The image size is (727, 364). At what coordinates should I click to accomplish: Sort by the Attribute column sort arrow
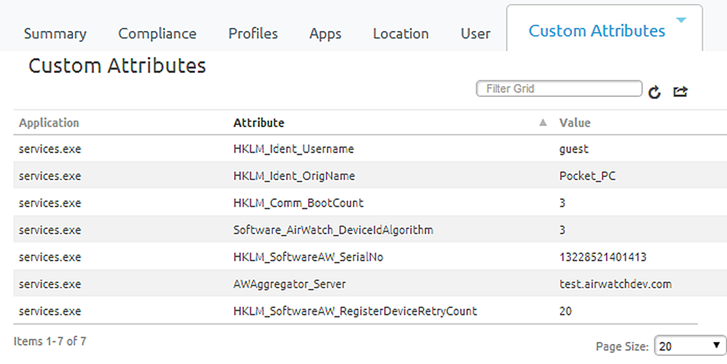pyautogui.click(x=543, y=122)
